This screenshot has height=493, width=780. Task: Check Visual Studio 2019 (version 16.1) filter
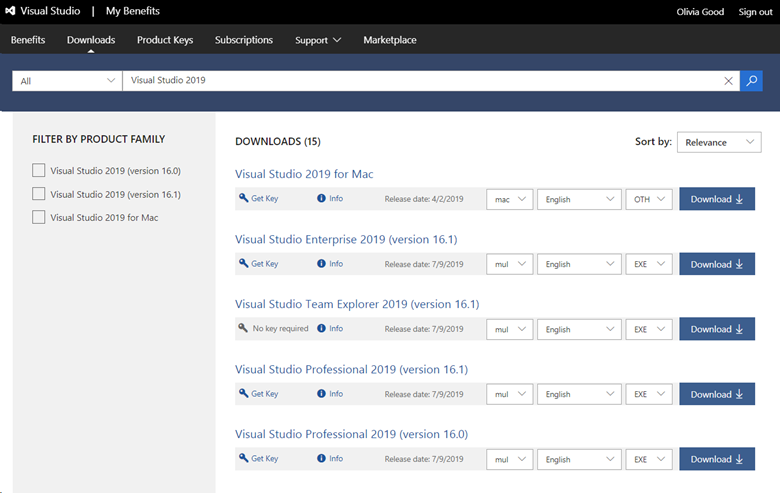pos(39,194)
